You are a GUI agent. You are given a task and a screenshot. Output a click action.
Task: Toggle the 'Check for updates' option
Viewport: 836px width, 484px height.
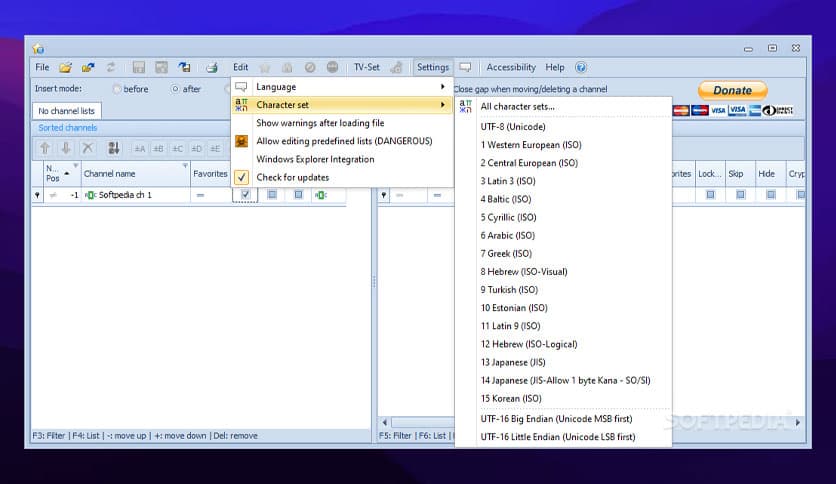pyautogui.click(x=292, y=177)
